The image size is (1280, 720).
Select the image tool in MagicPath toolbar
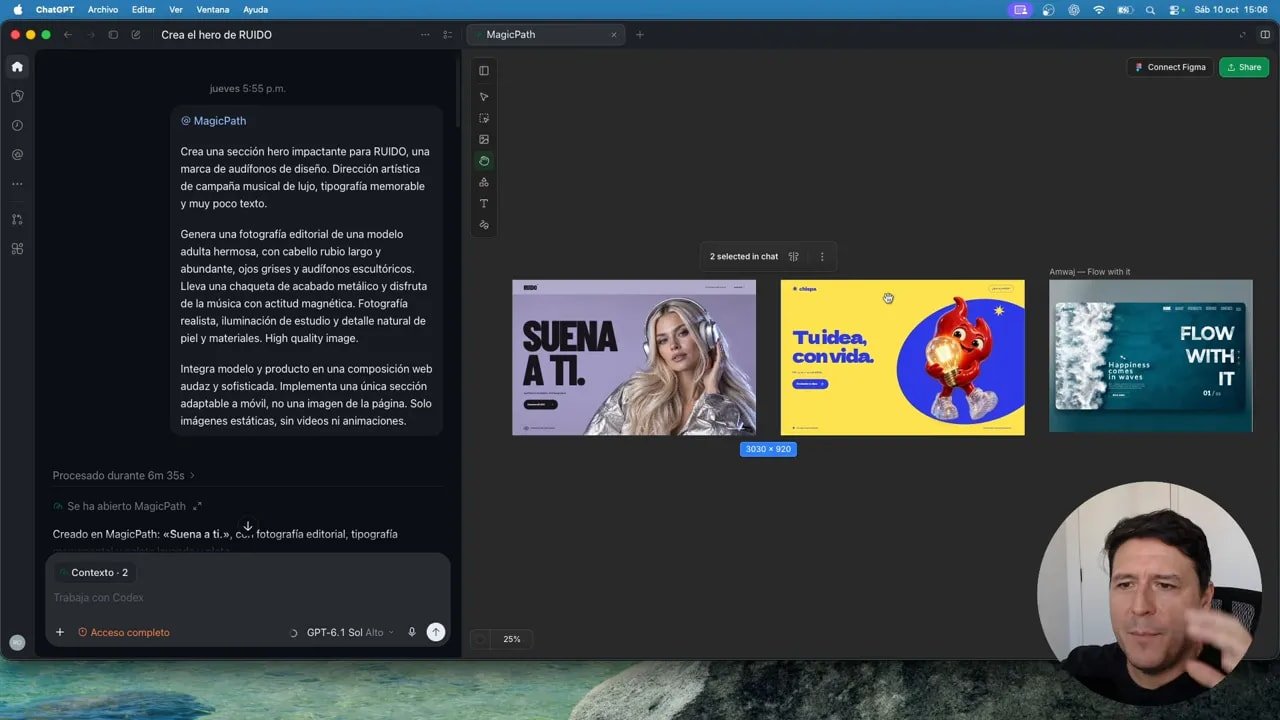point(484,140)
